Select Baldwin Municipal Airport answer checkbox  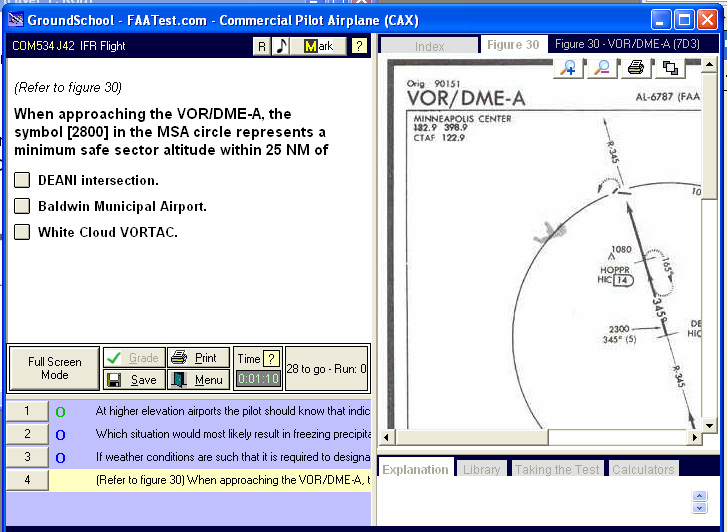click(x=22, y=207)
